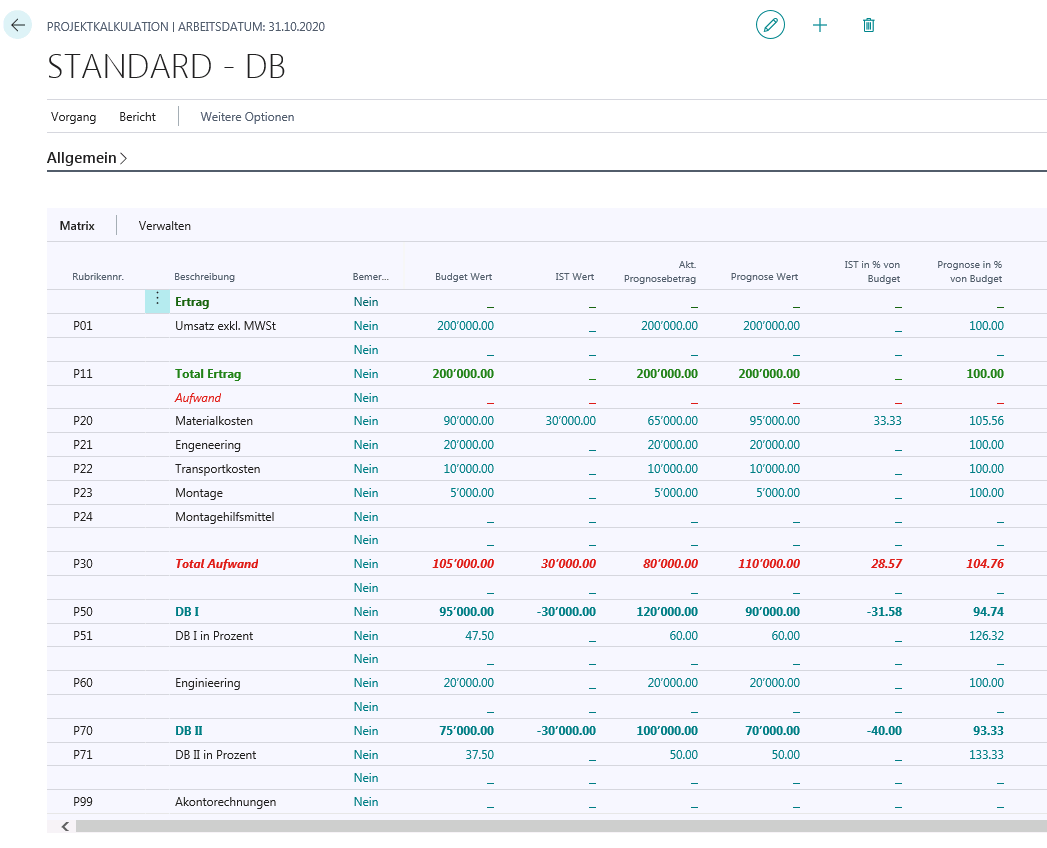Select the Nein field in Montage row
This screenshot has width=1047, height=848.
click(366, 493)
